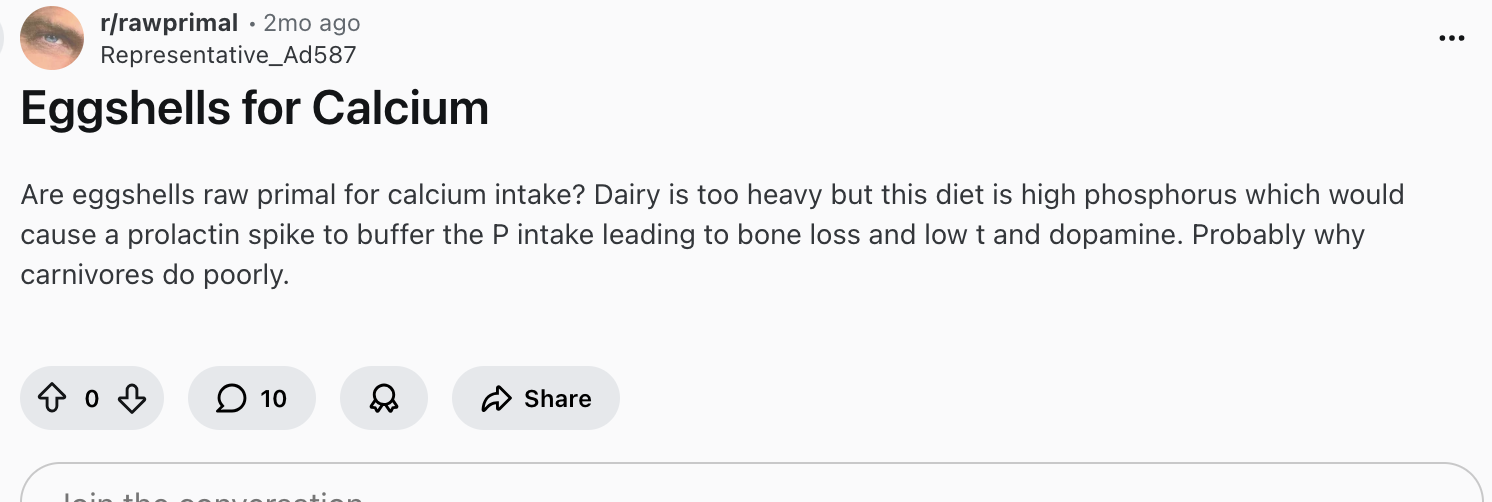Open the three-dot post options menu

(1451, 38)
